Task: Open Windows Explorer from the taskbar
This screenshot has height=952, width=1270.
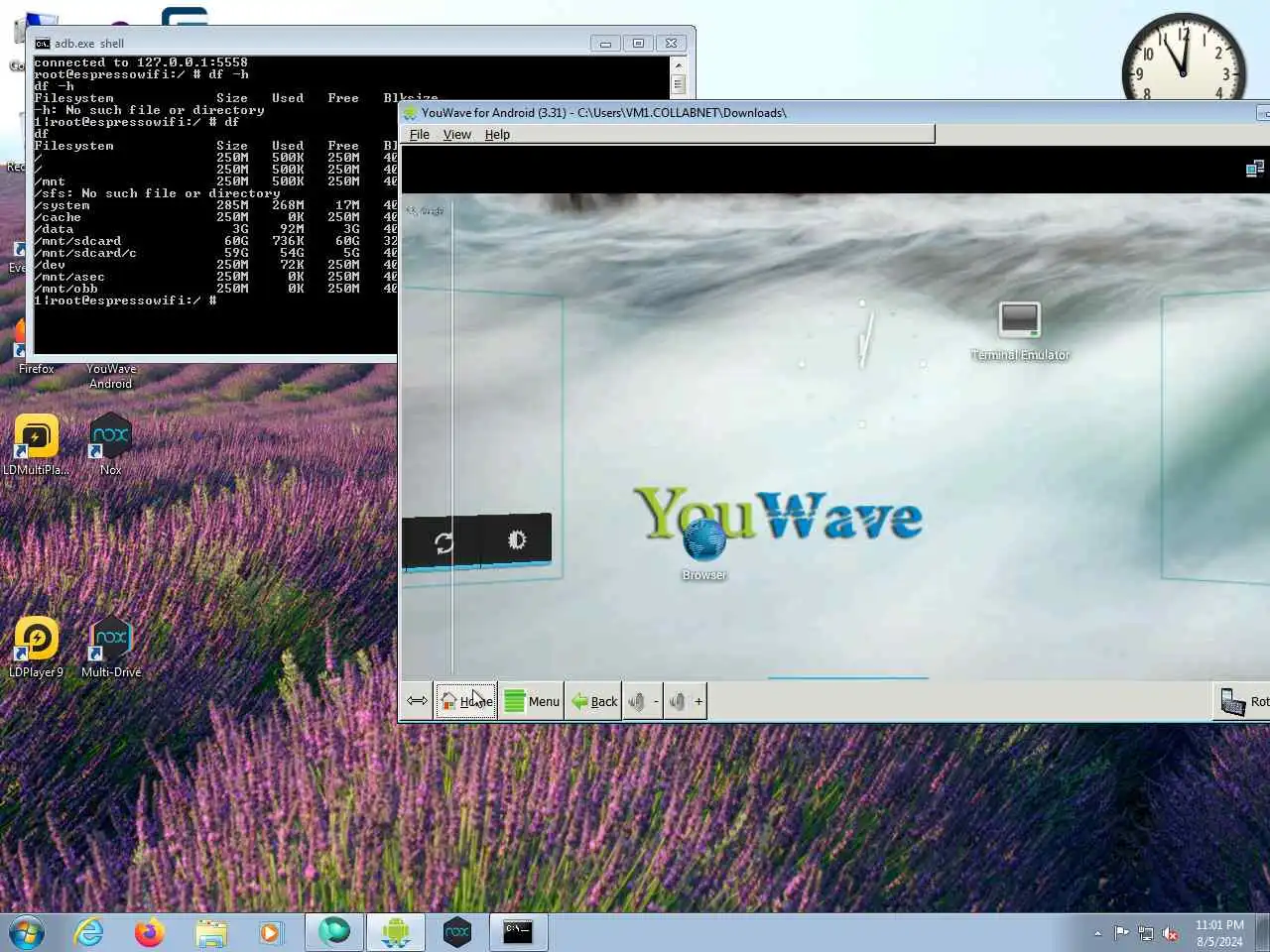Action: pos(210,932)
